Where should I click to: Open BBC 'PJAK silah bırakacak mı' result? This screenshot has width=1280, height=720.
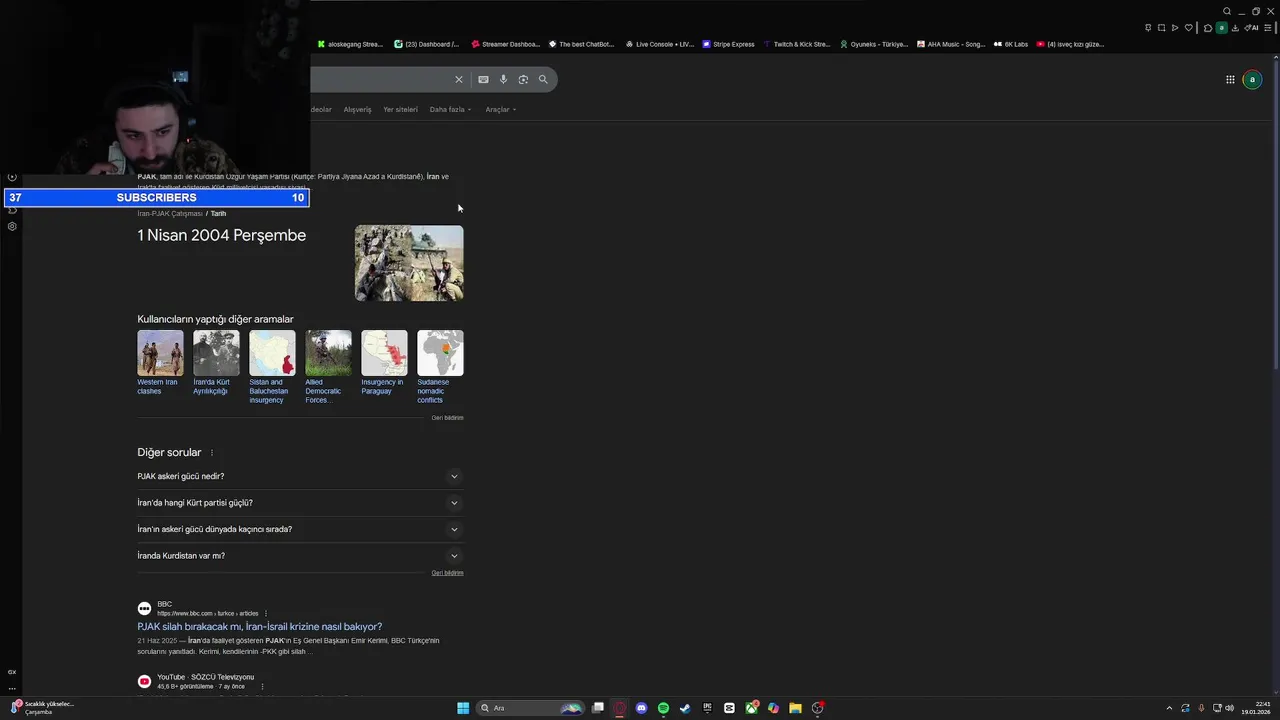tap(260, 627)
